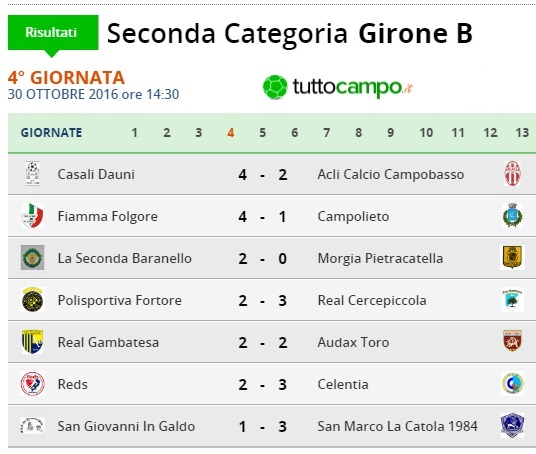536x454 pixels.
Task: Click the tuttocampo green soccer ball logo
Action: 275,87
